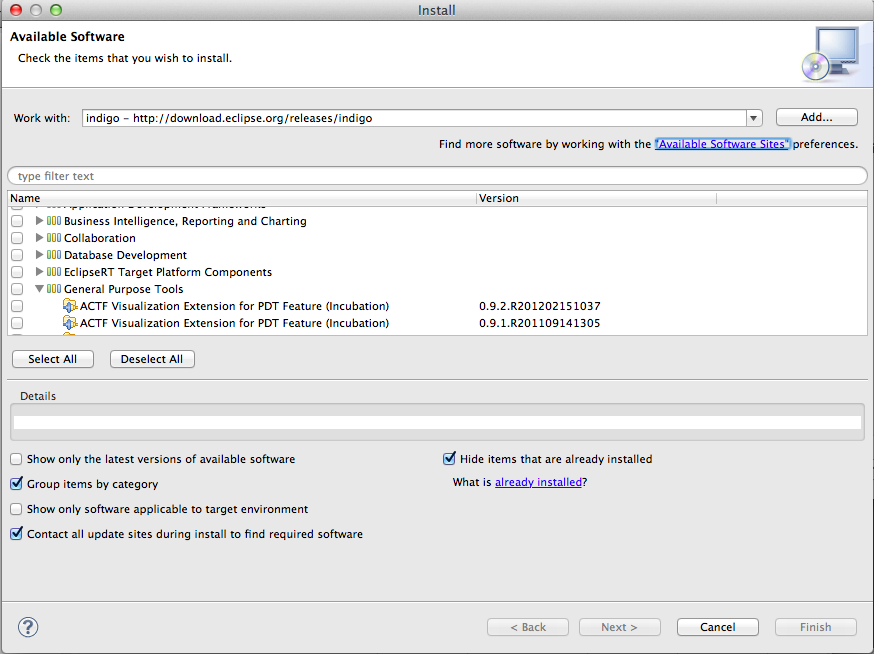Click the Business Intelligence category icon

54,221
